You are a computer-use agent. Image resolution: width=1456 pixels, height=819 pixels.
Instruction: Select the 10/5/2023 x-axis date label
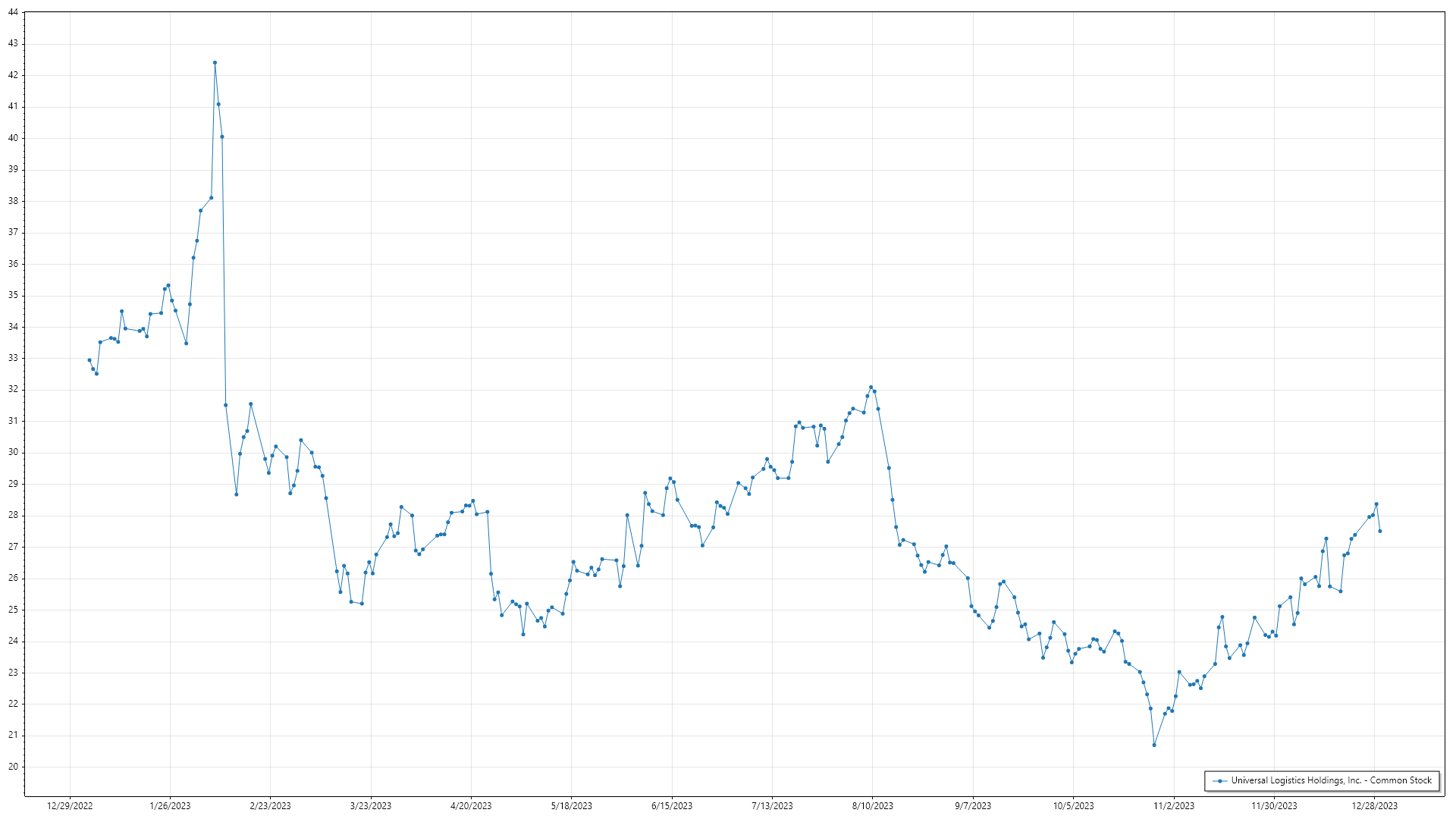click(1073, 806)
